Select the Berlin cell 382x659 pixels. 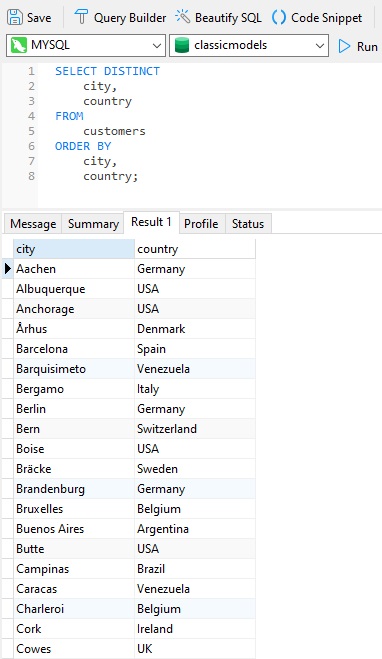[74, 409]
